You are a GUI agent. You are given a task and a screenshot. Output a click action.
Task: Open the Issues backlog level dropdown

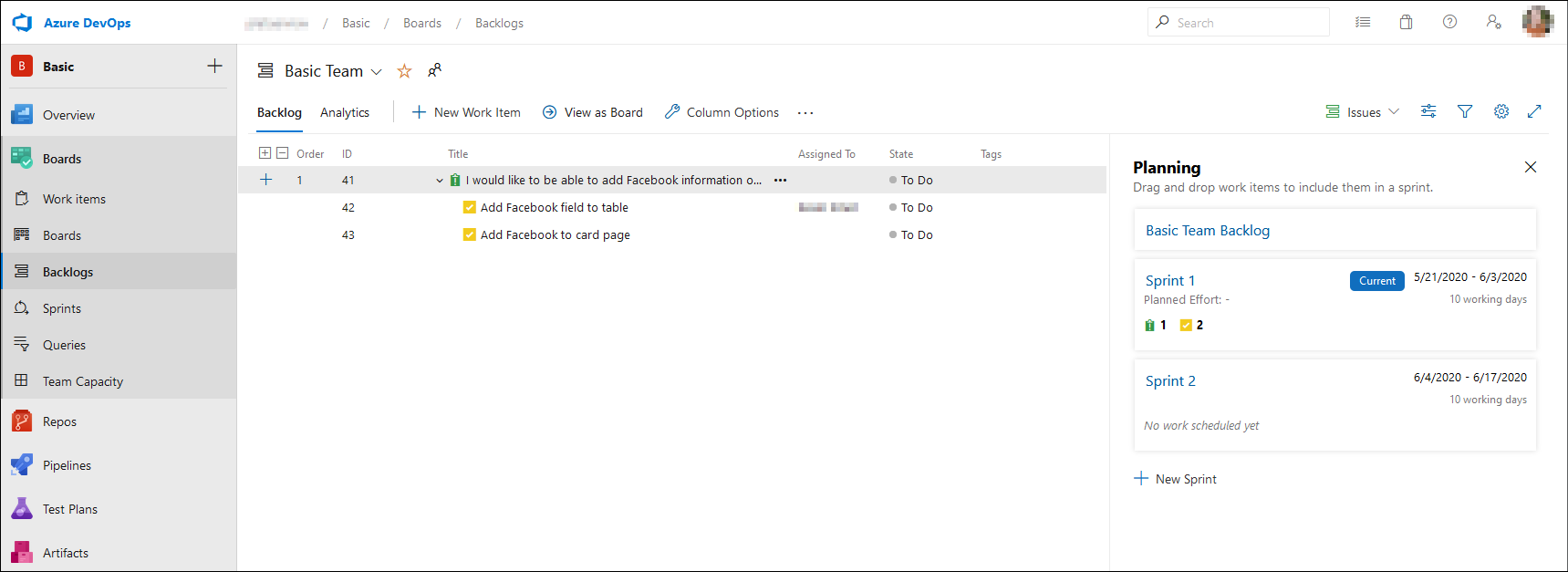coord(1362,112)
